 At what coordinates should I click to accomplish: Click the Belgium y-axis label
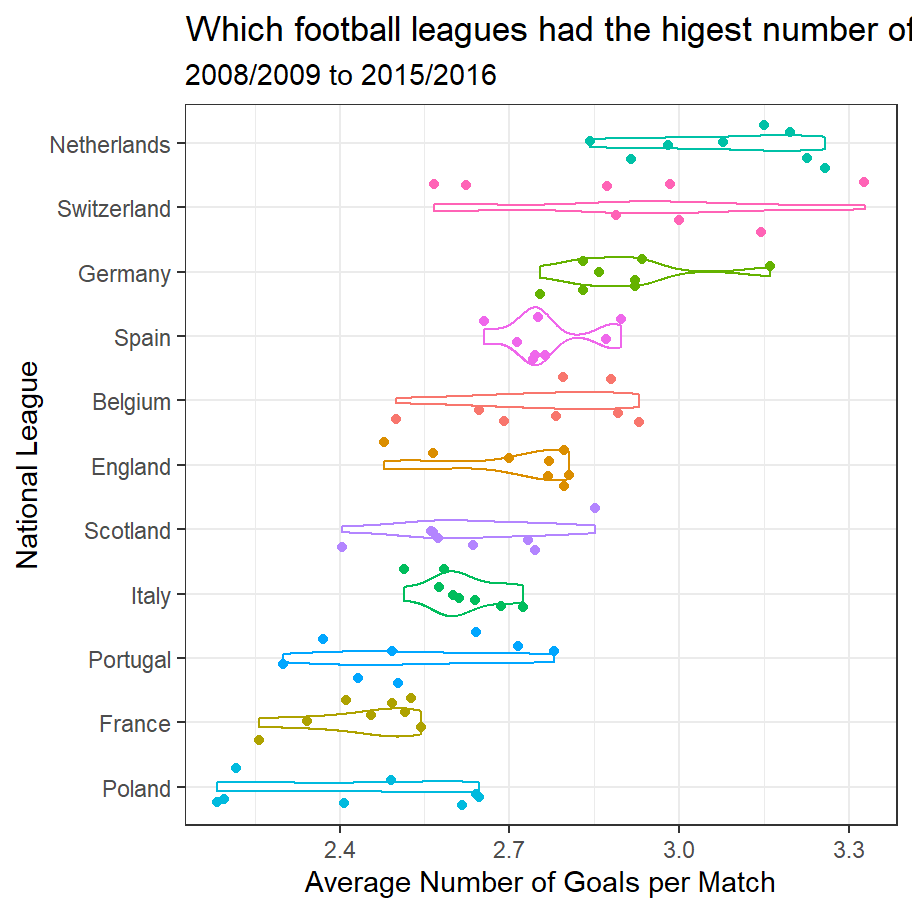(x=131, y=402)
